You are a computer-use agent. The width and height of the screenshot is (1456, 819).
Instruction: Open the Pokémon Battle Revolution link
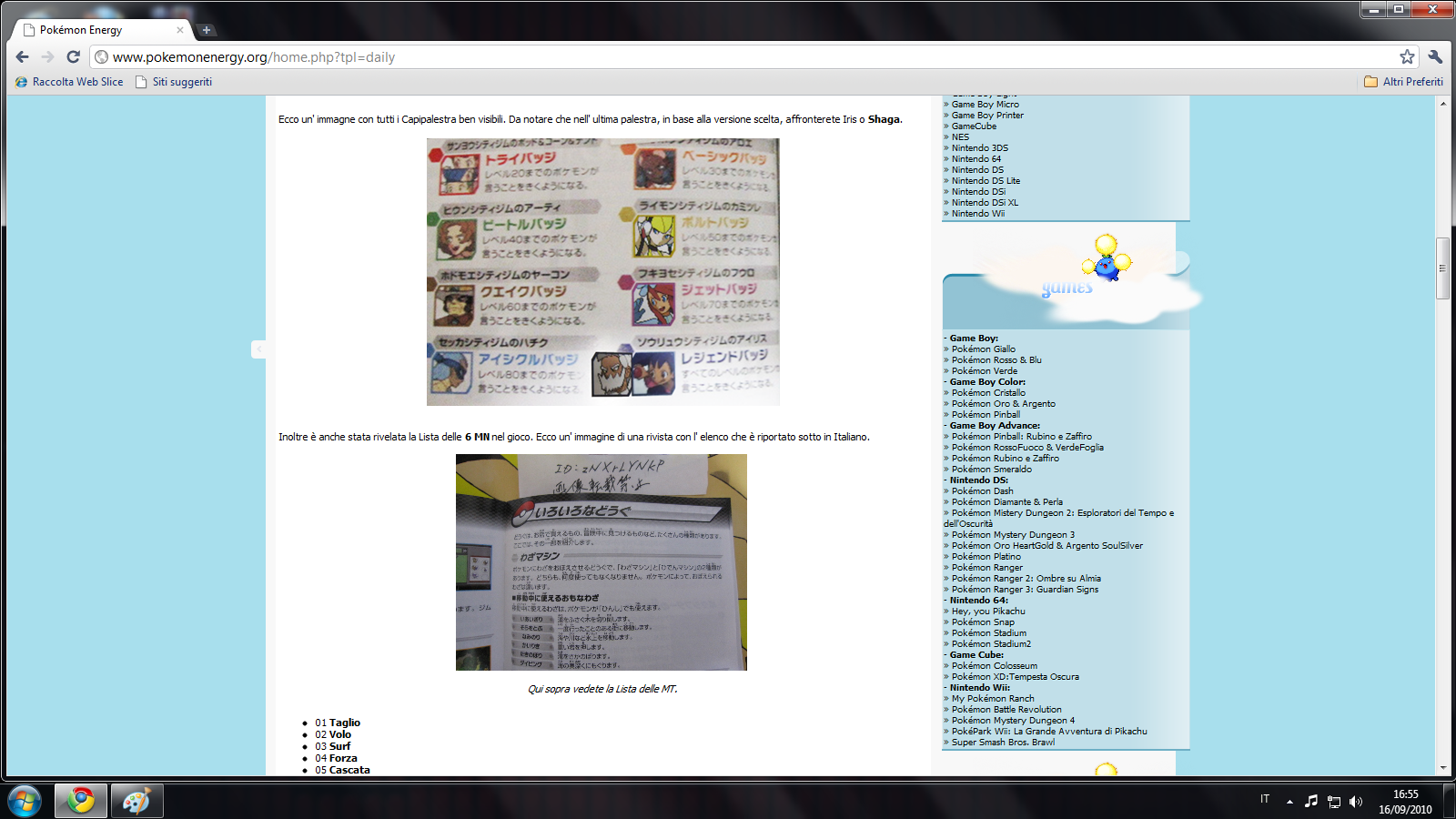point(1006,710)
